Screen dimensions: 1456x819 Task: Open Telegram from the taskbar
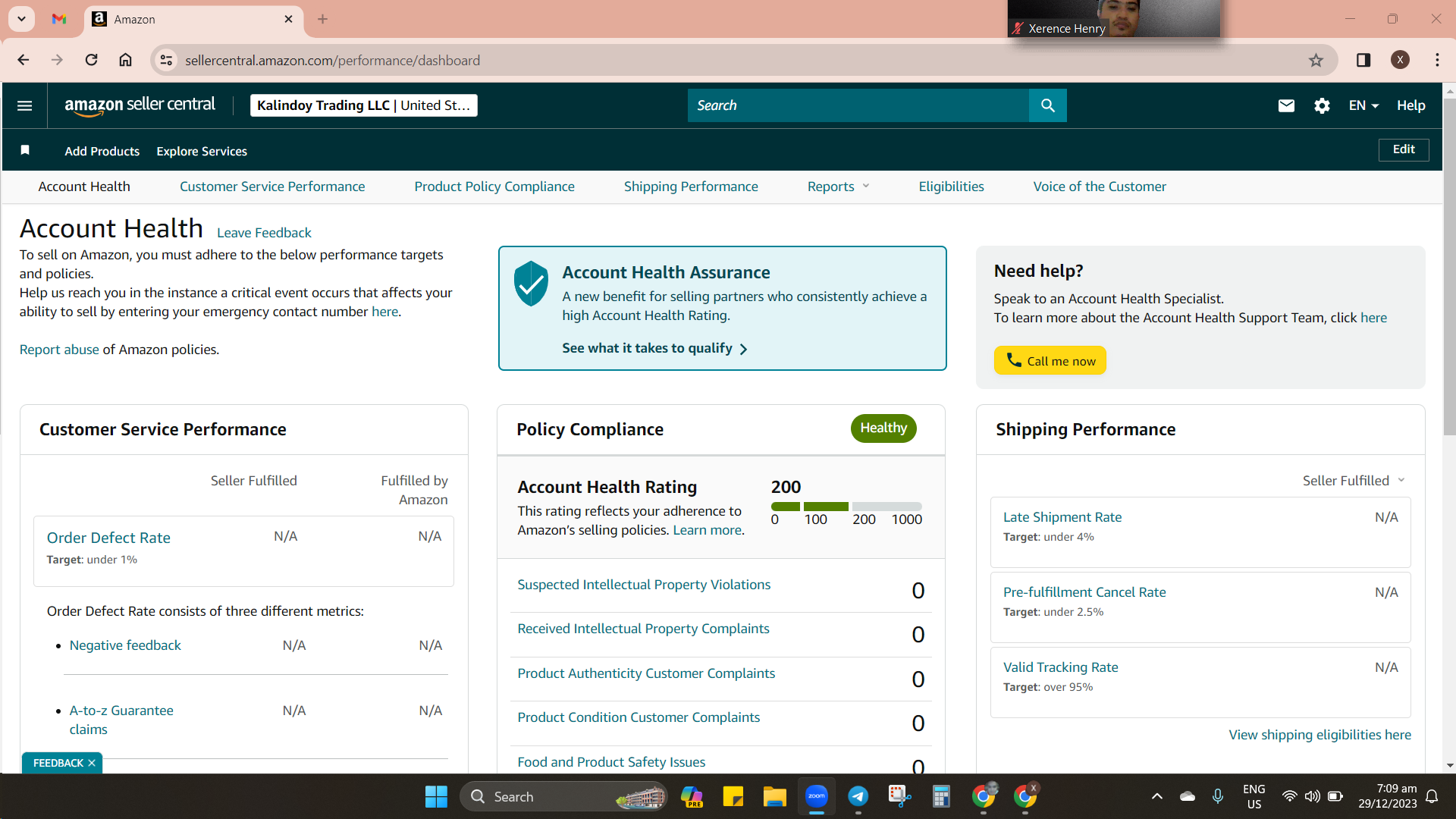(858, 796)
